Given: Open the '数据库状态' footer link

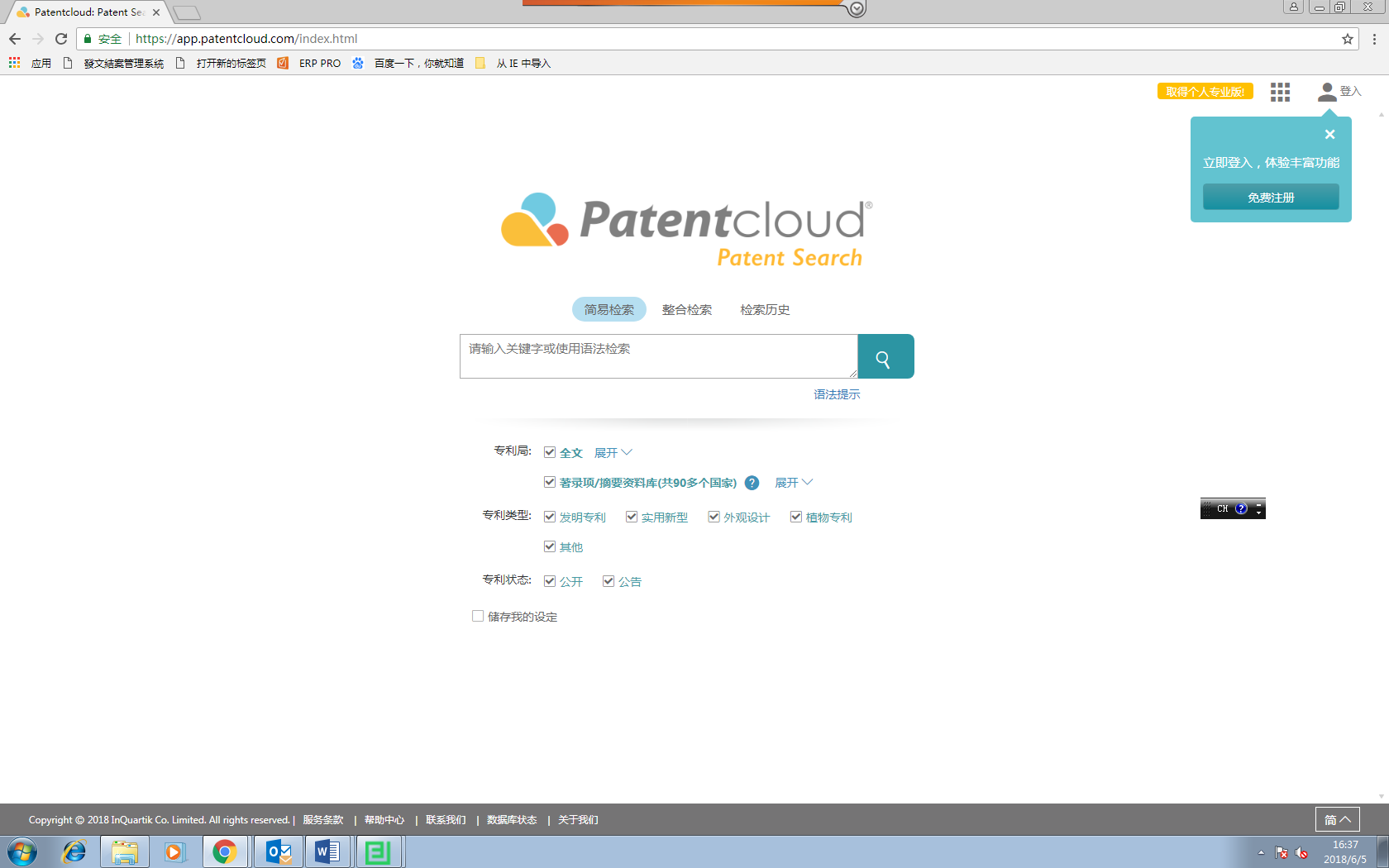Looking at the screenshot, I should [512, 820].
